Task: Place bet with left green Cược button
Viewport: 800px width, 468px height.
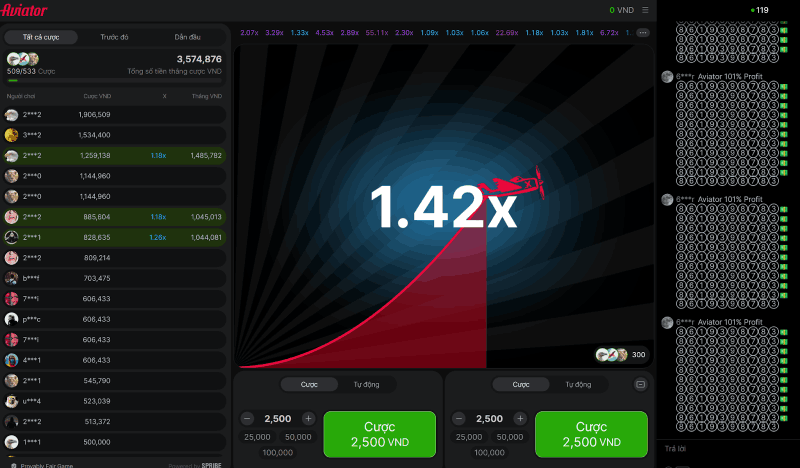Action: tap(380, 434)
